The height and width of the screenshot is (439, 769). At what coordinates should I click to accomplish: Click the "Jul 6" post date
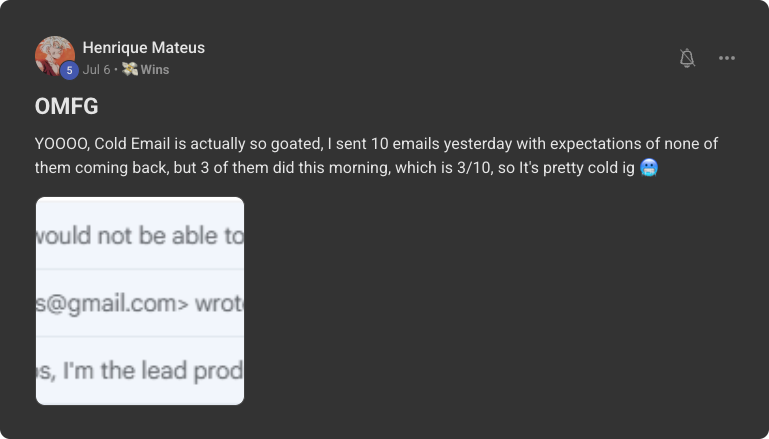click(96, 70)
